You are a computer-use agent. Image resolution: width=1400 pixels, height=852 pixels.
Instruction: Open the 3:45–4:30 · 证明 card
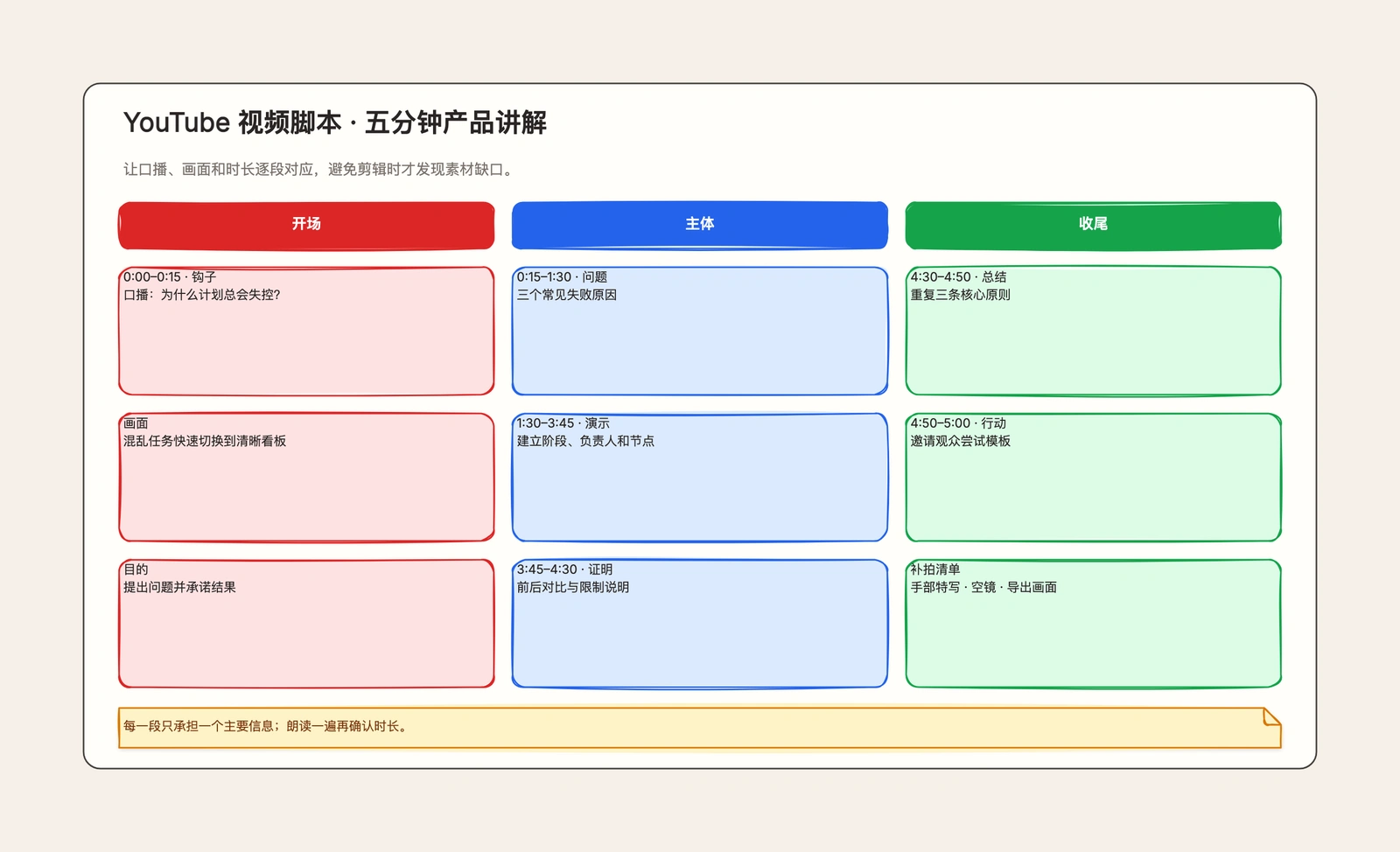click(x=700, y=623)
